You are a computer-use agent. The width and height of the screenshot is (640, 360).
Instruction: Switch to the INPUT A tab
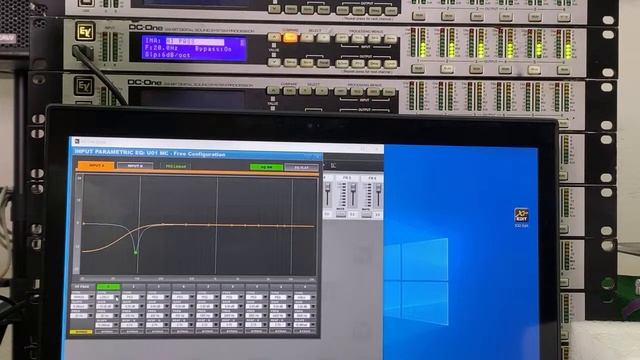tap(96, 166)
